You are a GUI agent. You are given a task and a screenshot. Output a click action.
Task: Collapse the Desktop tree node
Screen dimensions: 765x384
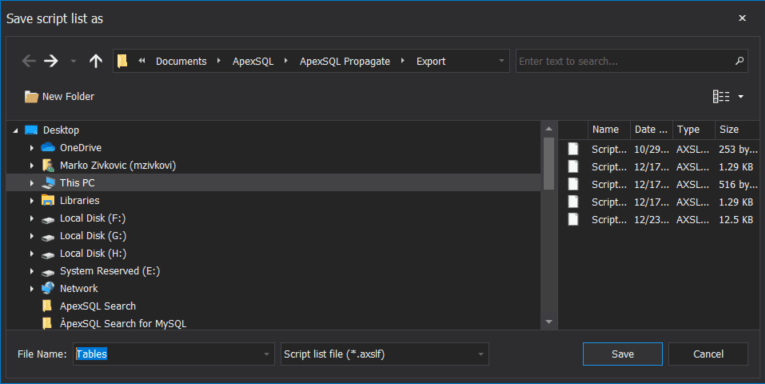(x=16, y=130)
